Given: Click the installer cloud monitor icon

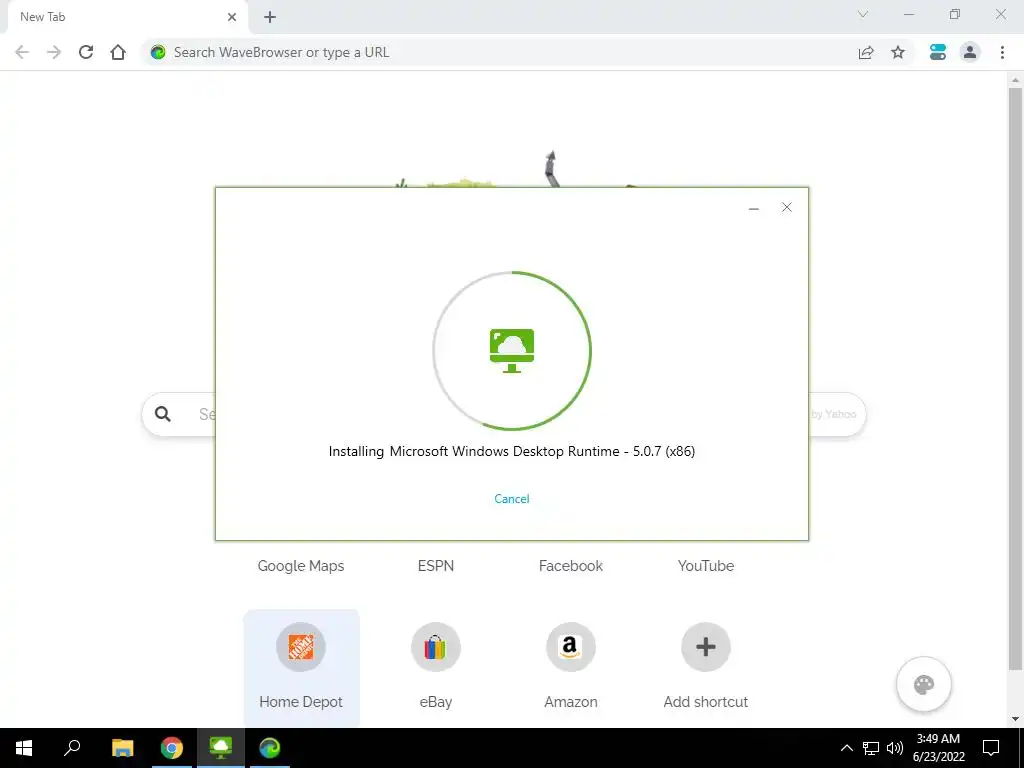Looking at the screenshot, I should tap(512, 351).
